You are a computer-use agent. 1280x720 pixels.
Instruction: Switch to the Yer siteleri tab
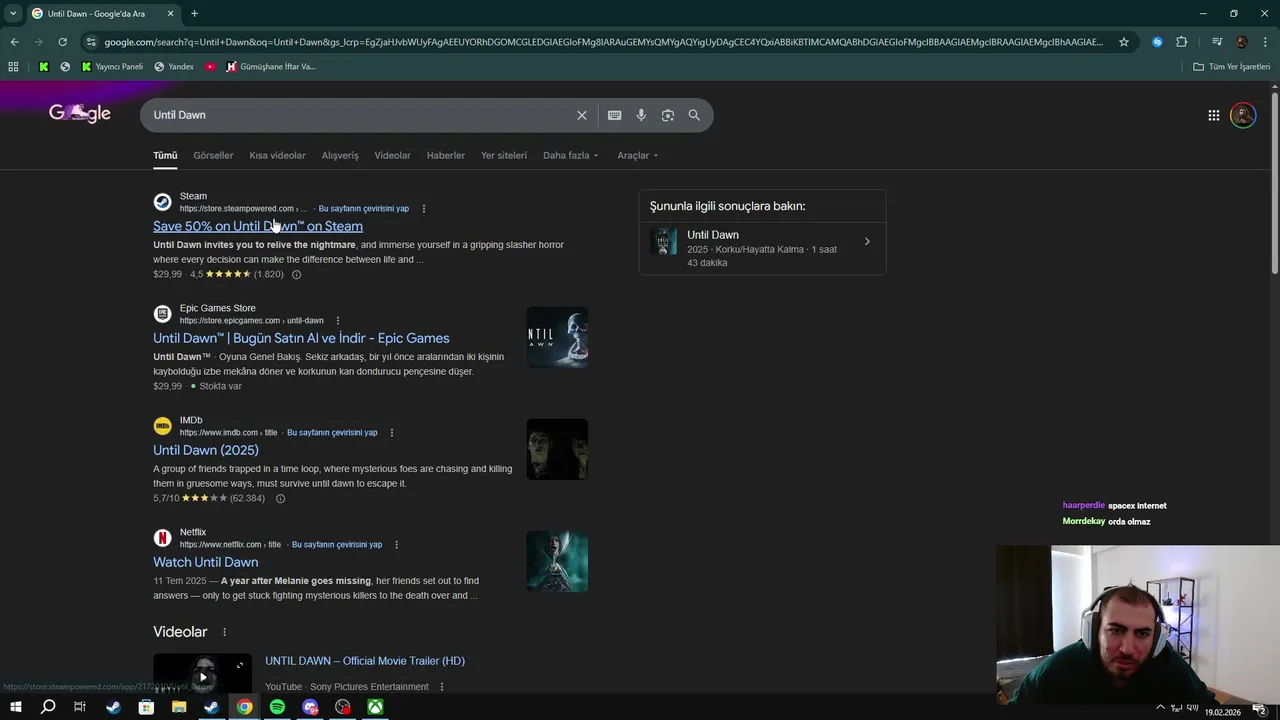coord(504,155)
